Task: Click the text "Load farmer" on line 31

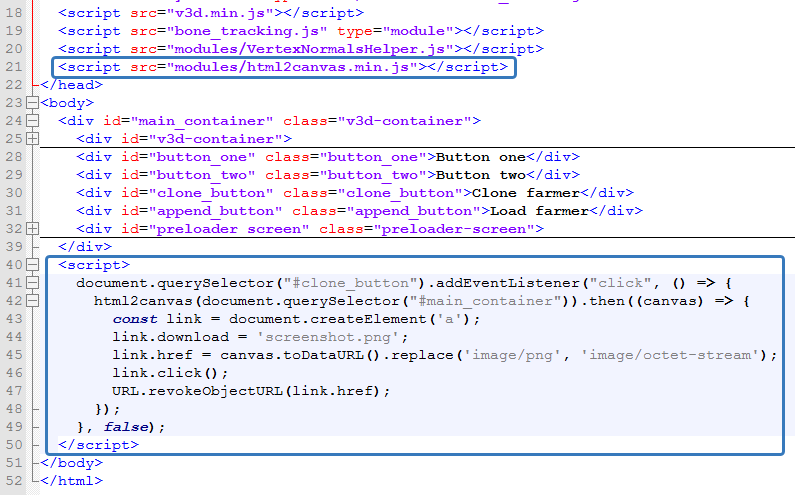Action: coord(539,211)
